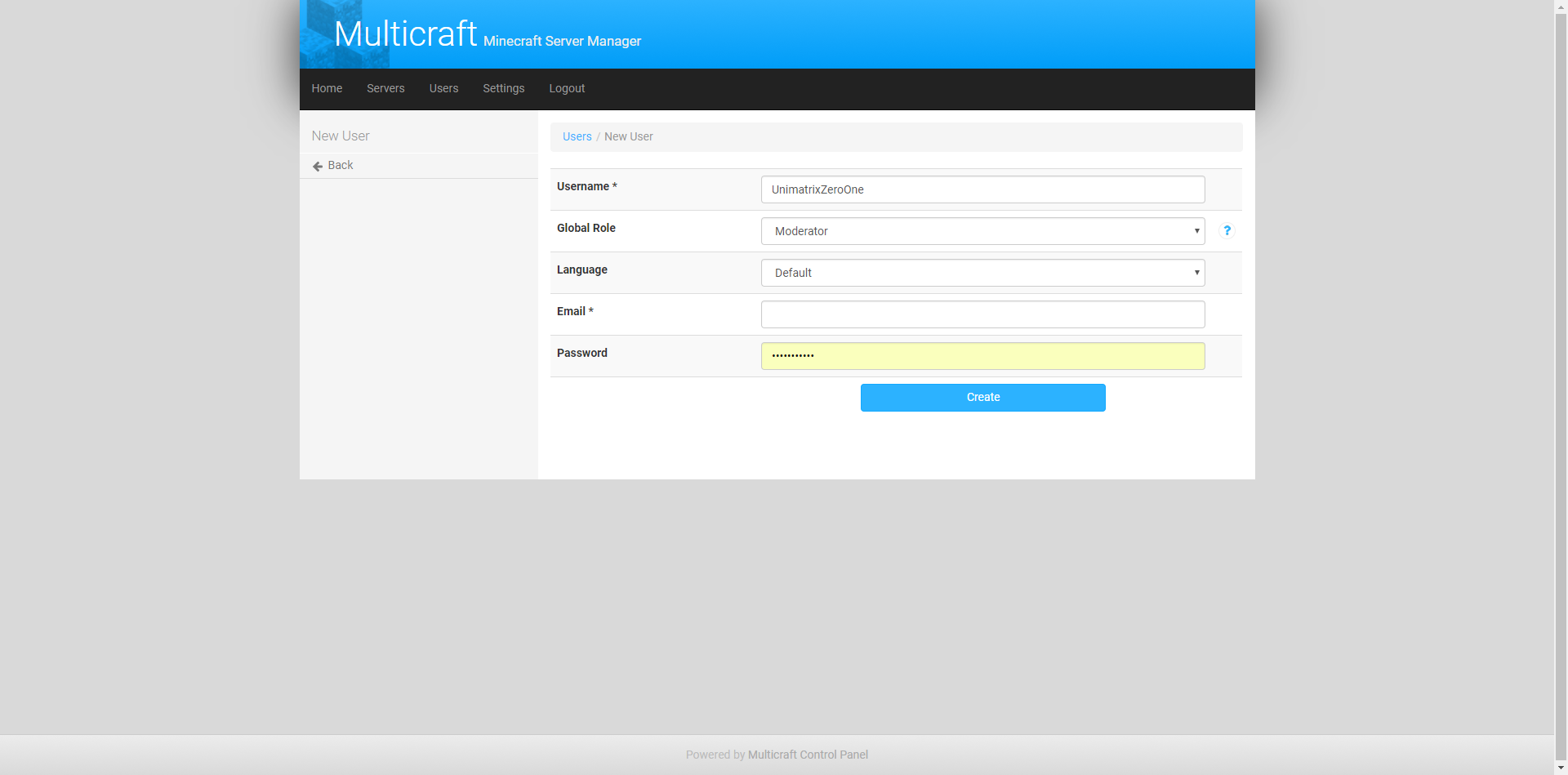Go to Home in the navigation bar
The width and height of the screenshot is (1568, 775).
coord(327,88)
